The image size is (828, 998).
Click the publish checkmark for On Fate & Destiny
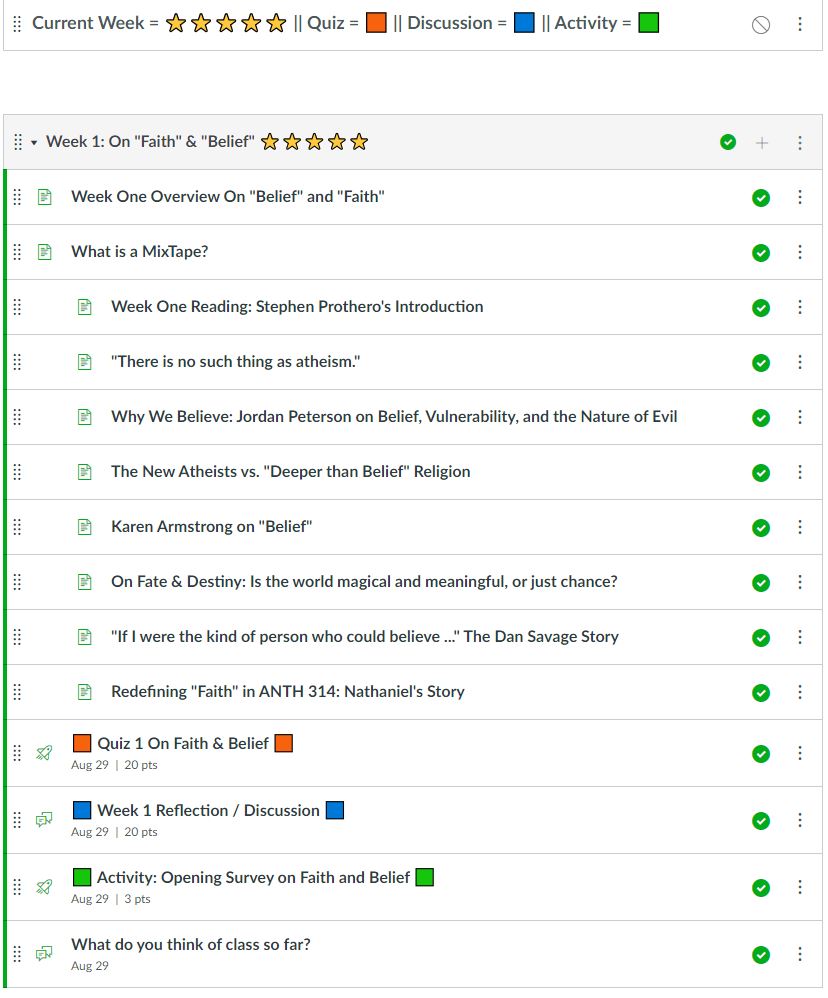[x=761, y=583]
